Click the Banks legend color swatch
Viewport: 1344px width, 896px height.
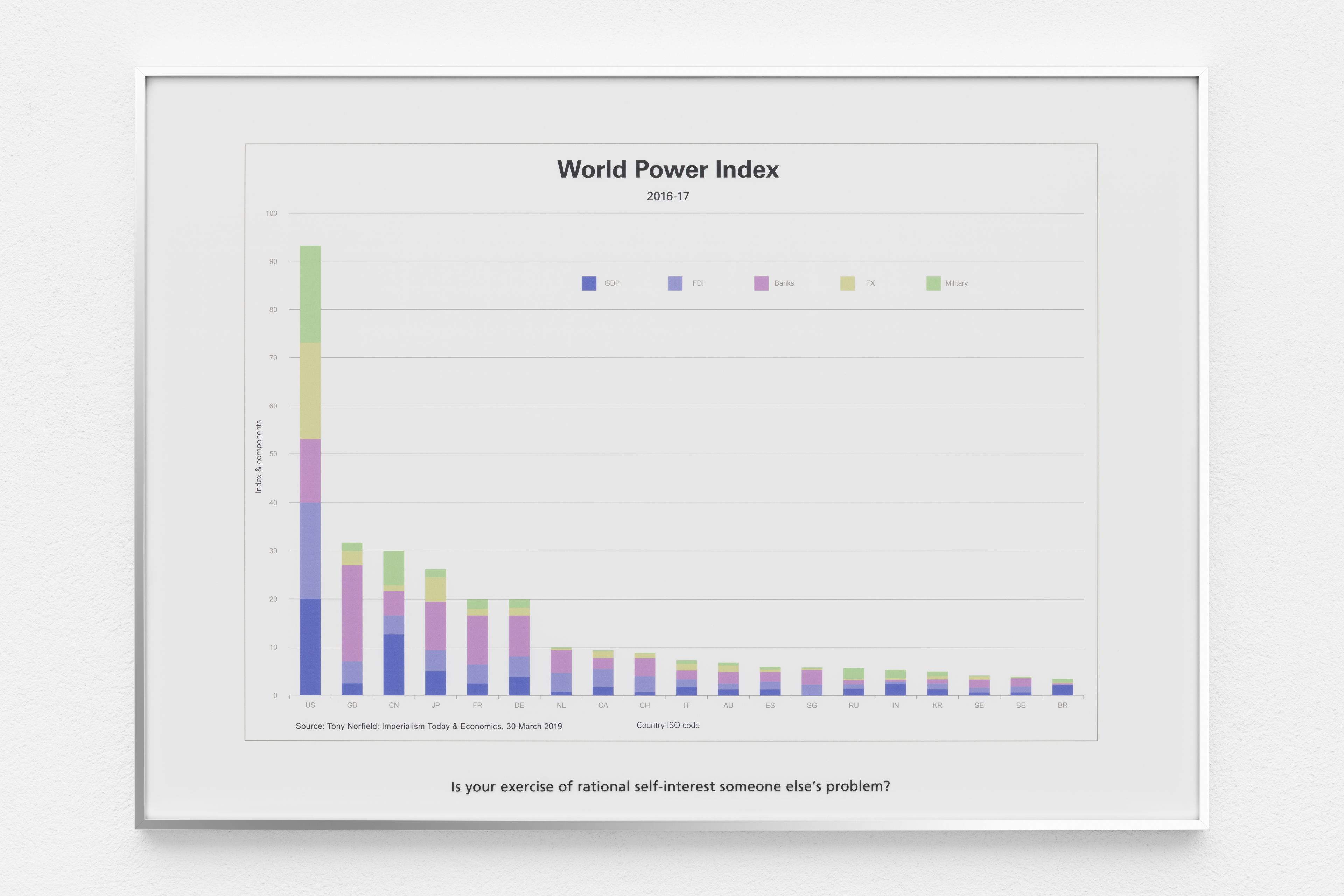coord(761,283)
